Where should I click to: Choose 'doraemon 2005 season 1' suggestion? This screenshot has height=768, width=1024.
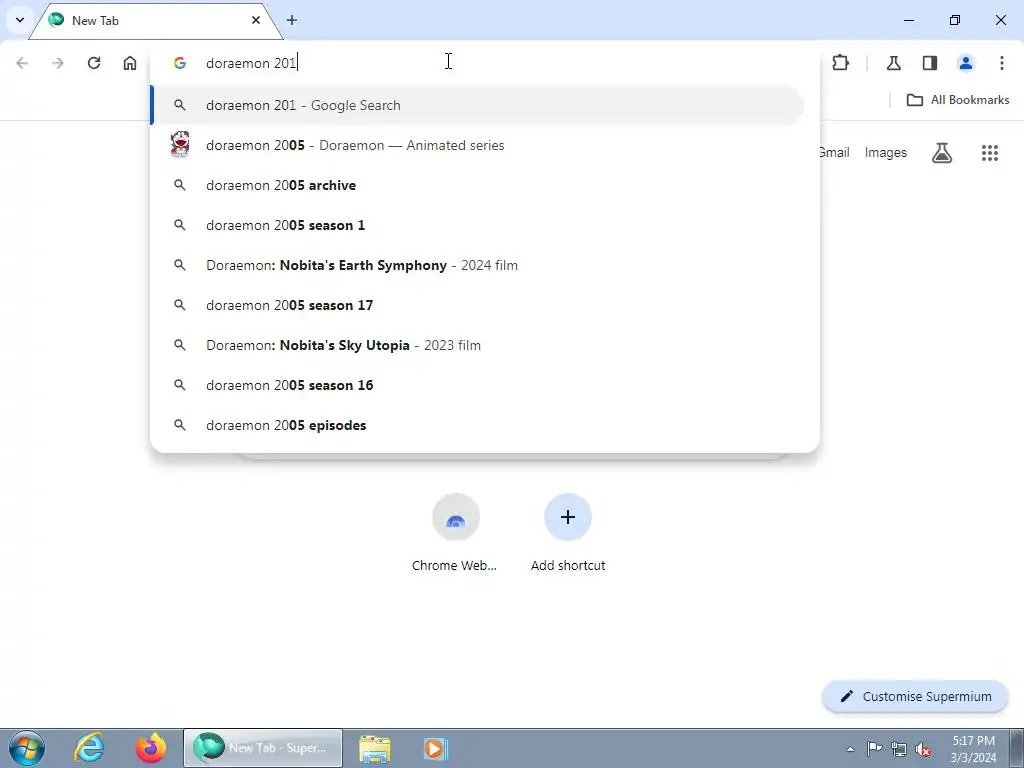click(477, 225)
